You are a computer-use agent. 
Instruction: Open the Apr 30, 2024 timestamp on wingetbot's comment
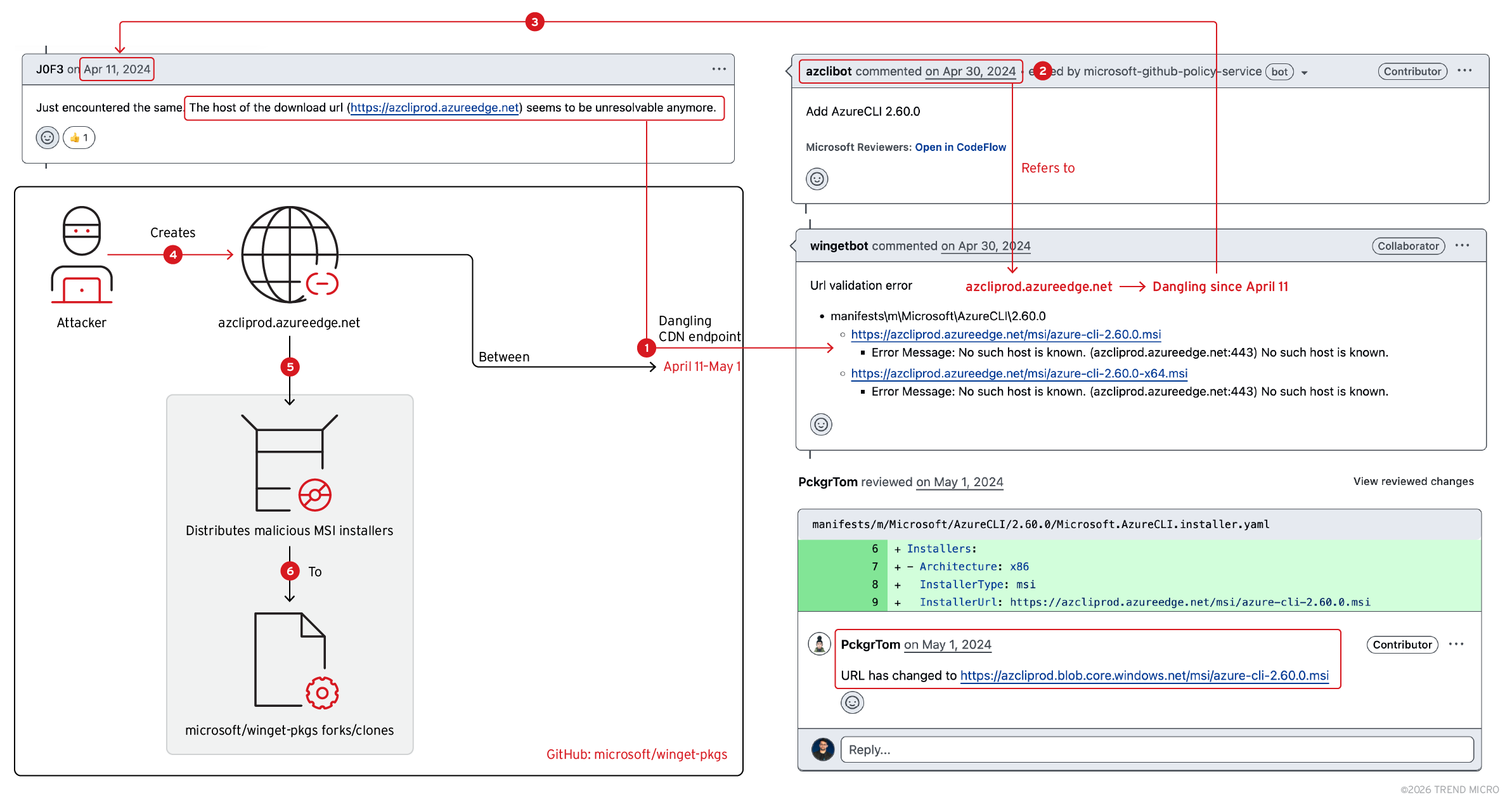pos(985,246)
